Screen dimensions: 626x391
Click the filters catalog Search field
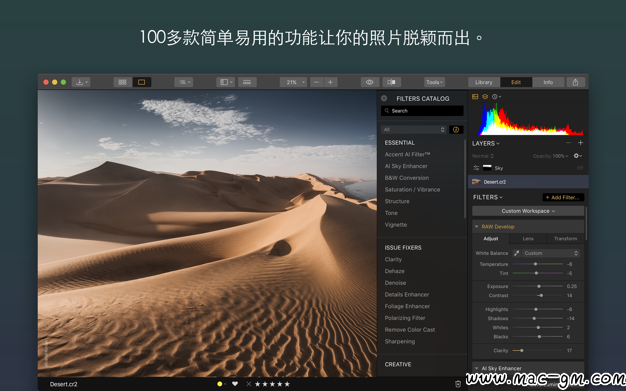[x=422, y=111]
